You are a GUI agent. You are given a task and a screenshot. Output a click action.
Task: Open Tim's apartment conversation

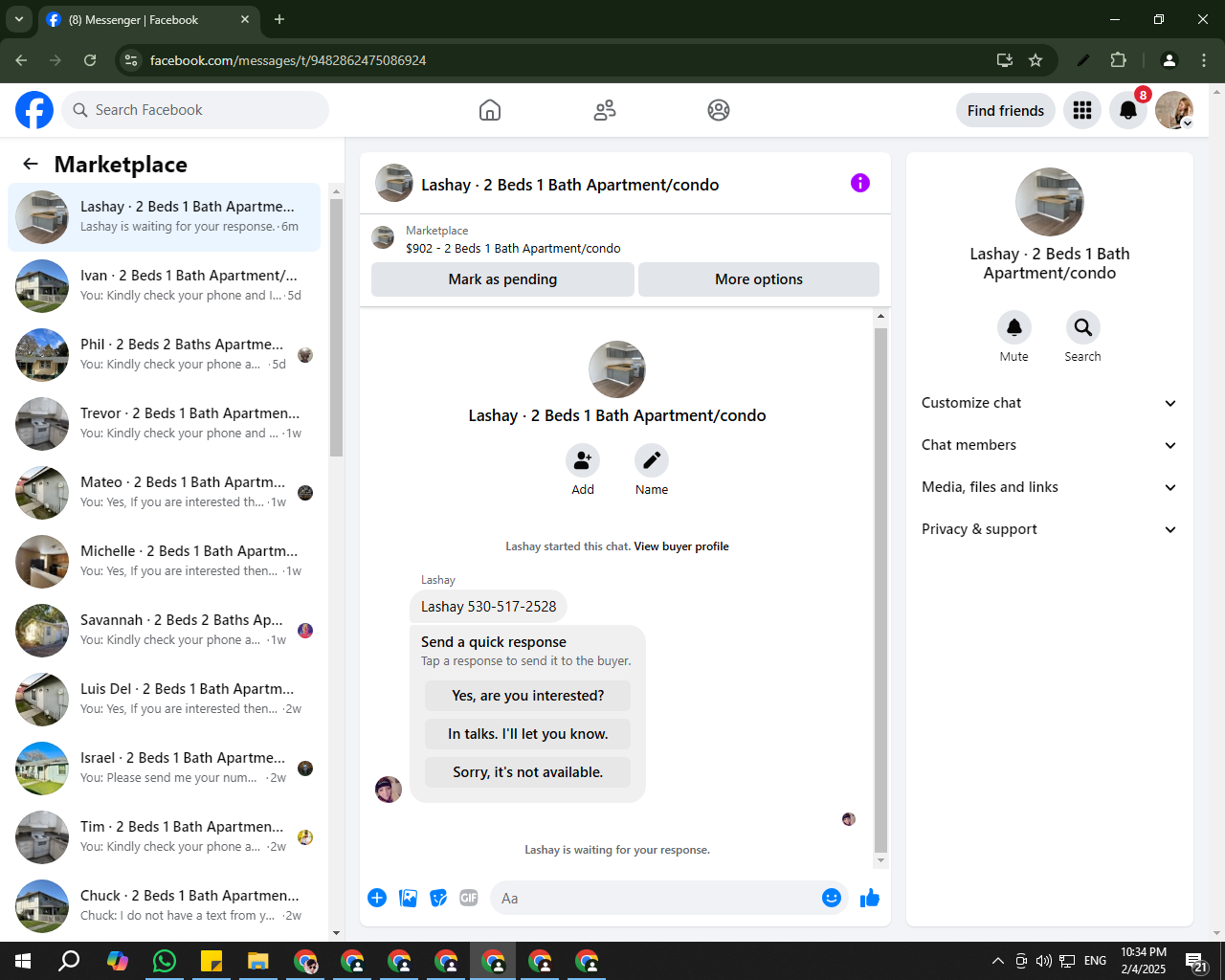point(165,837)
